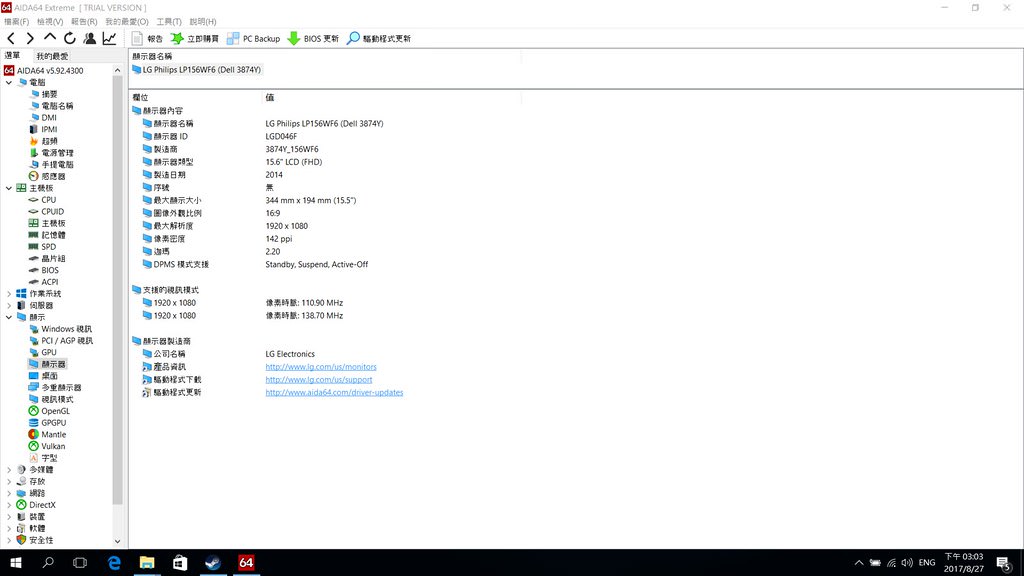Open the graph chart toolbar icon
1024x576 pixels.
pyautogui.click(x=109, y=39)
